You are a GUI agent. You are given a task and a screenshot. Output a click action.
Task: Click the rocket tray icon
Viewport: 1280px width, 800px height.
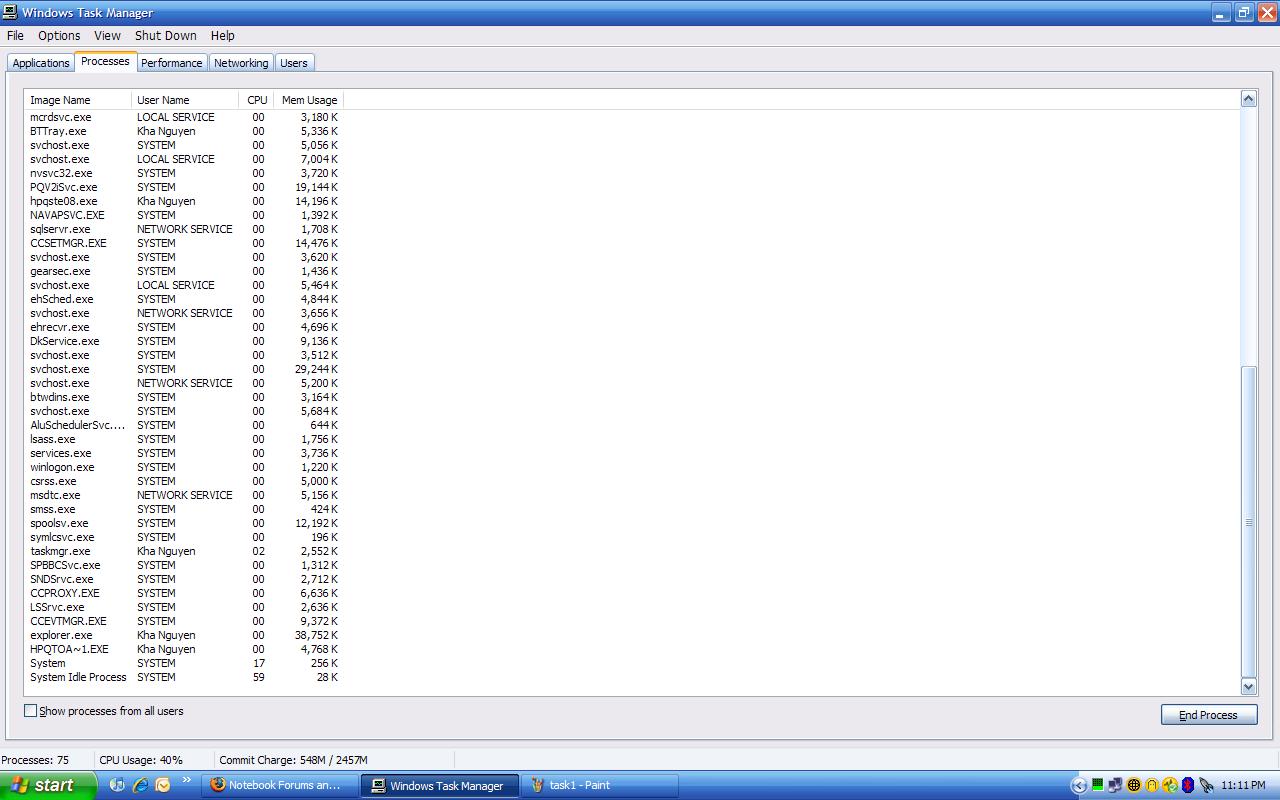pos(1206,785)
